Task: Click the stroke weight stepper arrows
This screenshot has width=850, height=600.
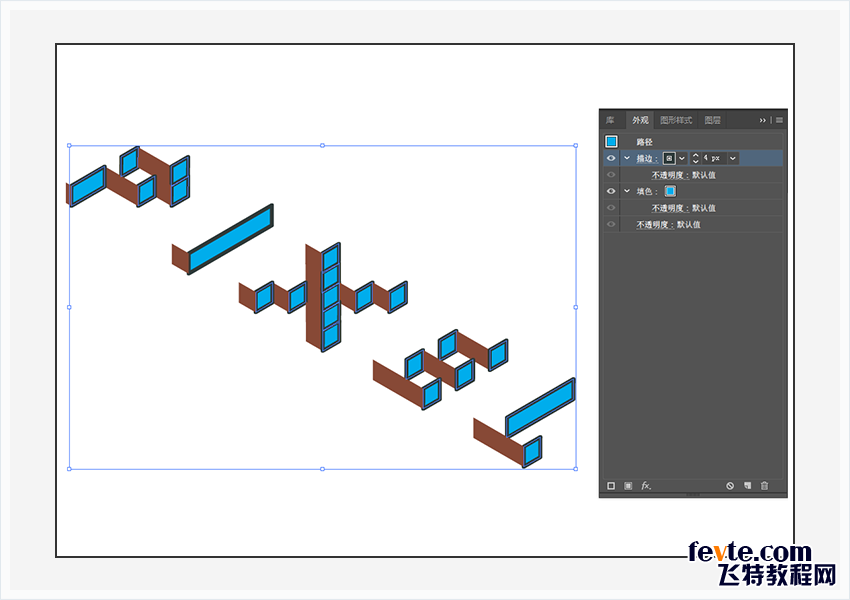Action: click(x=695, y=158)
